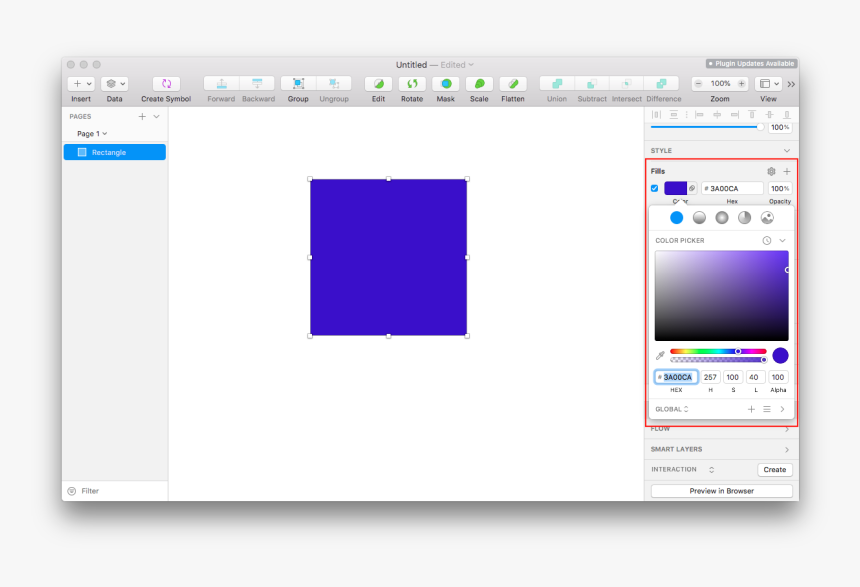Select the Scale tool

(479, 83)
